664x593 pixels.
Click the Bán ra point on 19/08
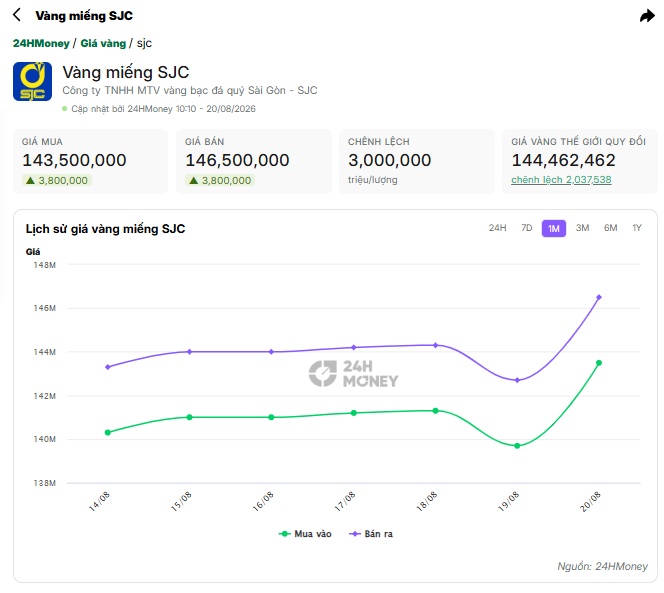(517, 380)
